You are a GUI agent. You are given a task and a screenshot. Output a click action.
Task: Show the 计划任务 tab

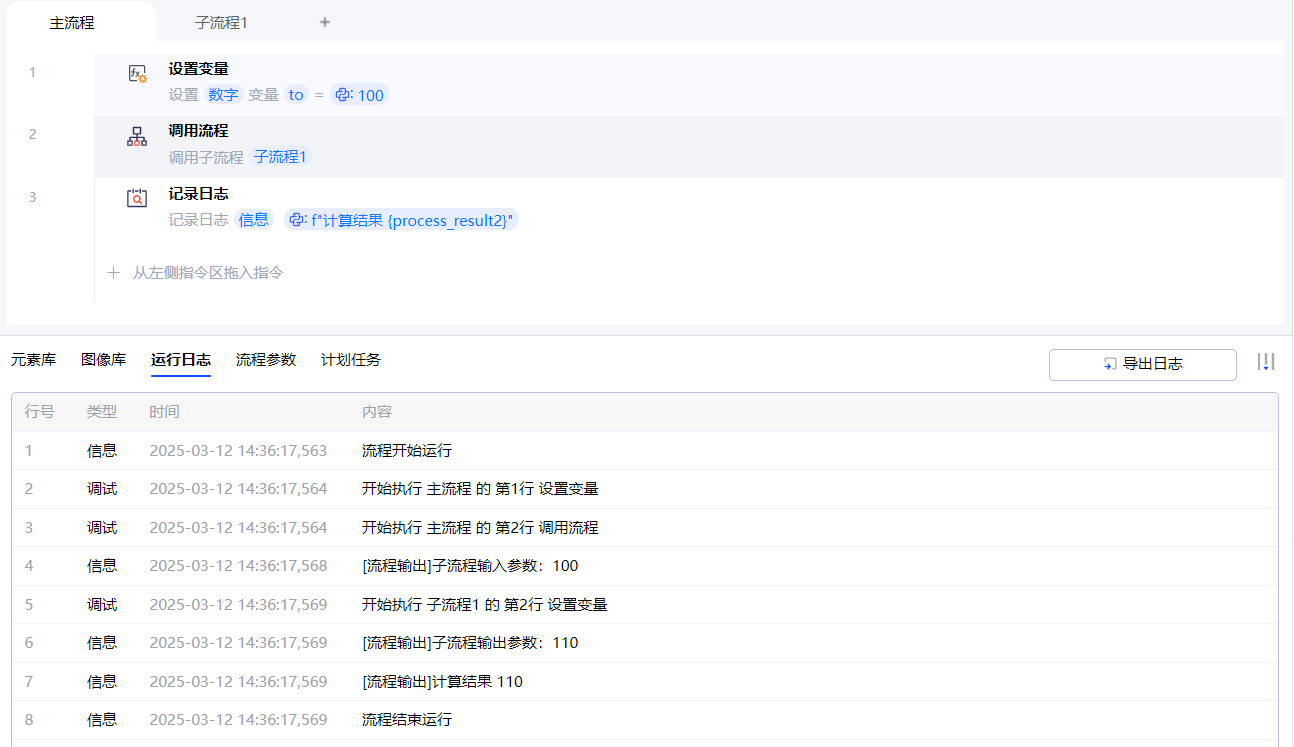click(x=350, y=360)
